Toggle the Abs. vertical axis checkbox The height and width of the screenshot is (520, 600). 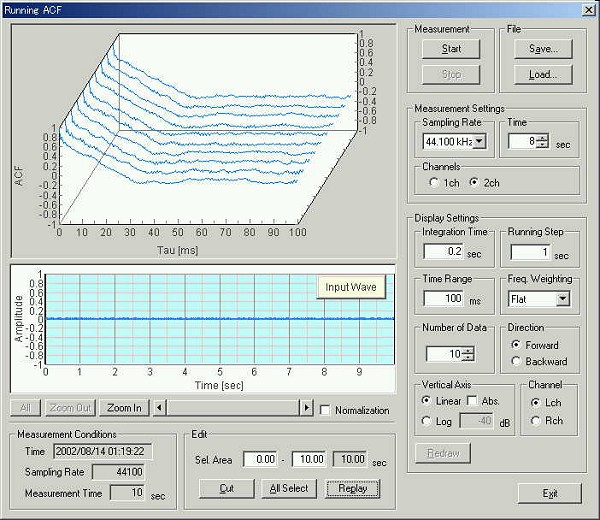474,401
